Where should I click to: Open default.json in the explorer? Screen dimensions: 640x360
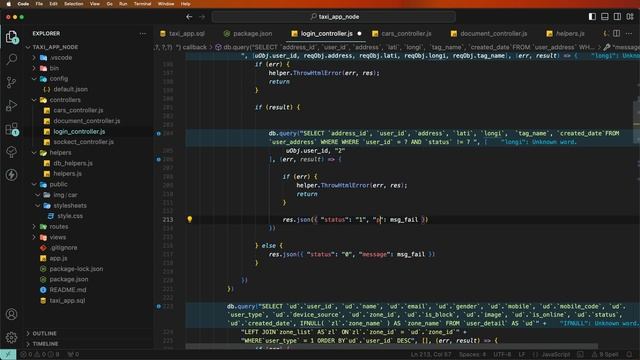click(x=70, y=89)
